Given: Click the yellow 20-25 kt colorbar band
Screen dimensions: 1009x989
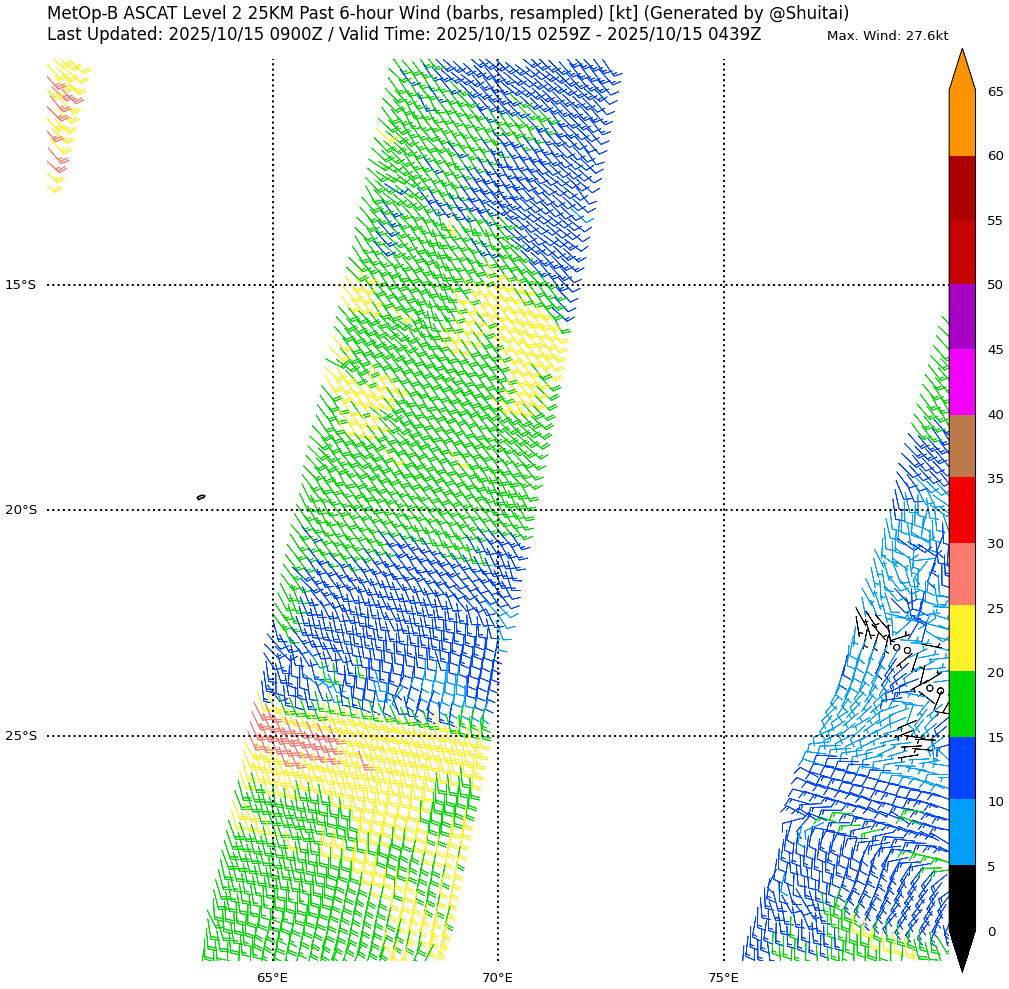Looking at the screenshot, I should tap(961, 639).
